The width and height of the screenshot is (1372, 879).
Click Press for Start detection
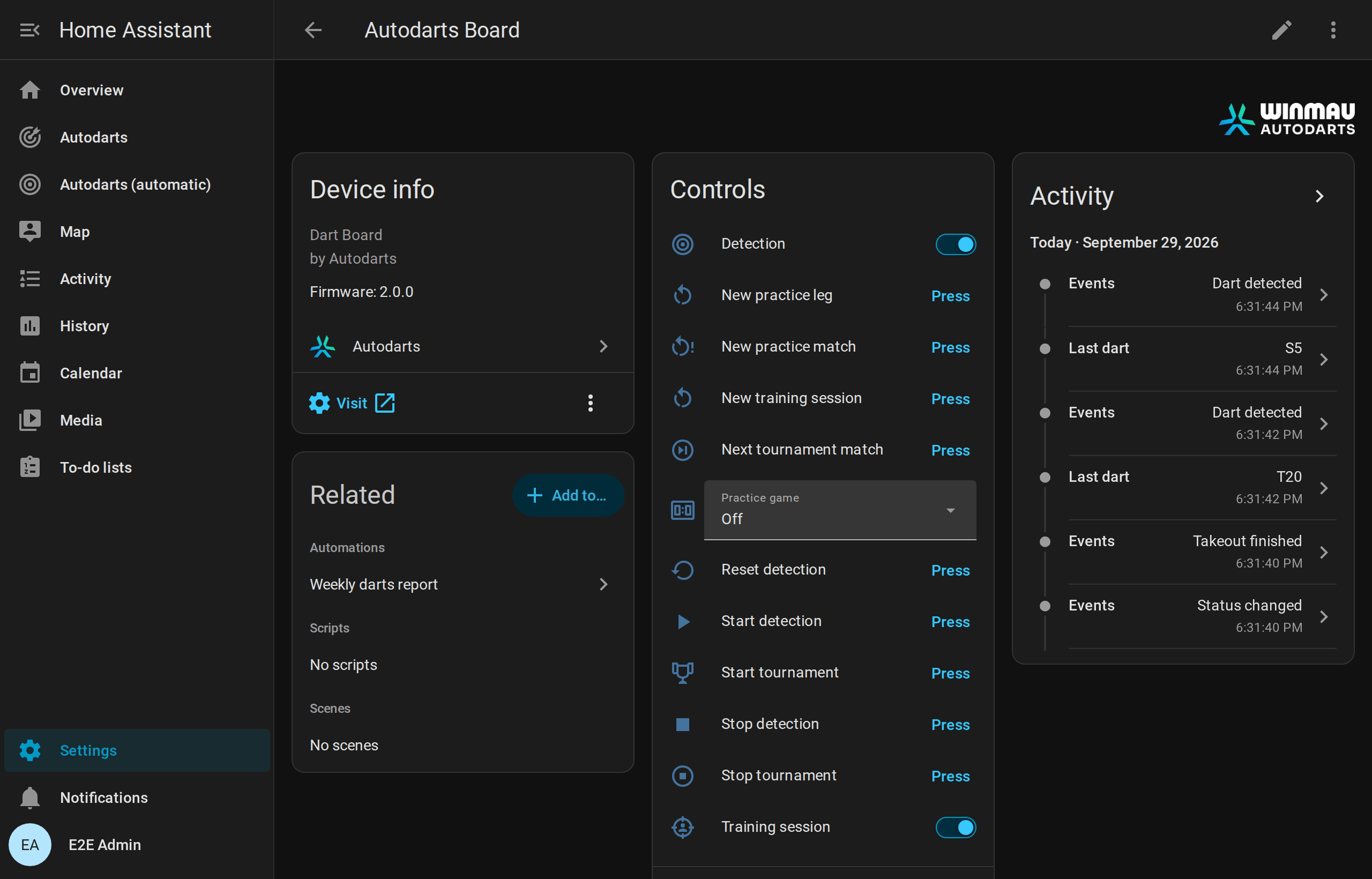[x=950, y=622]
